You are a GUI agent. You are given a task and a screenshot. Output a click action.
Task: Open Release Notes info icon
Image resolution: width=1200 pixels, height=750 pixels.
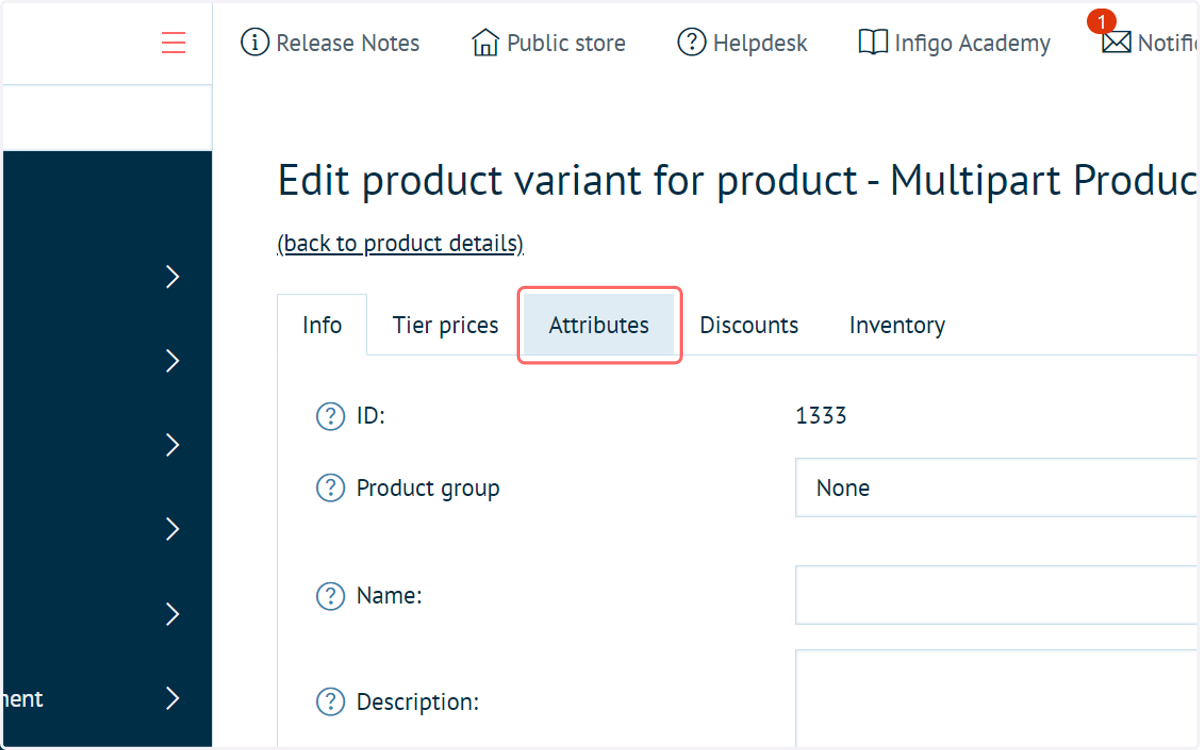tap(255, 43)
